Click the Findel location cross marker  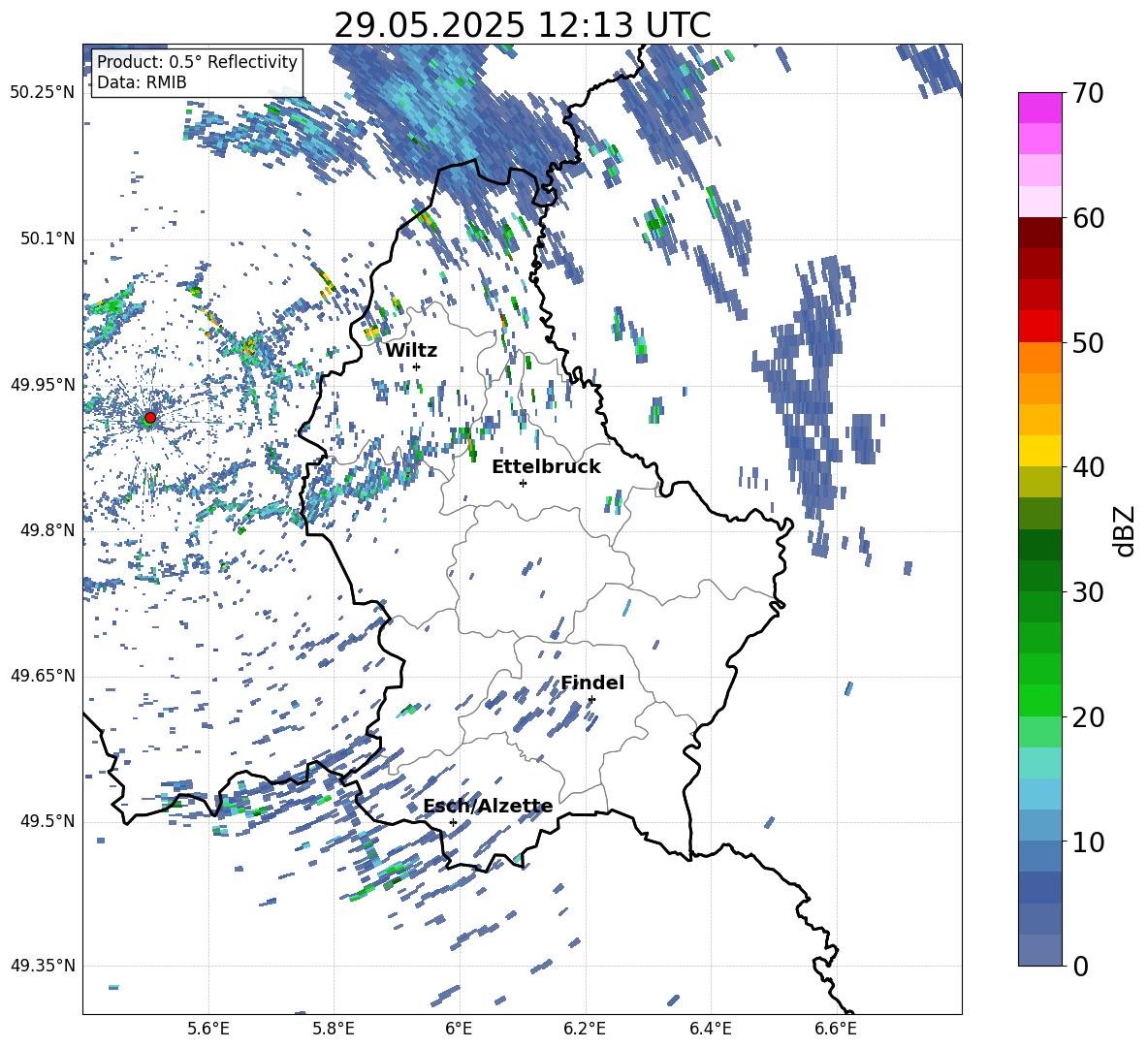591,700
